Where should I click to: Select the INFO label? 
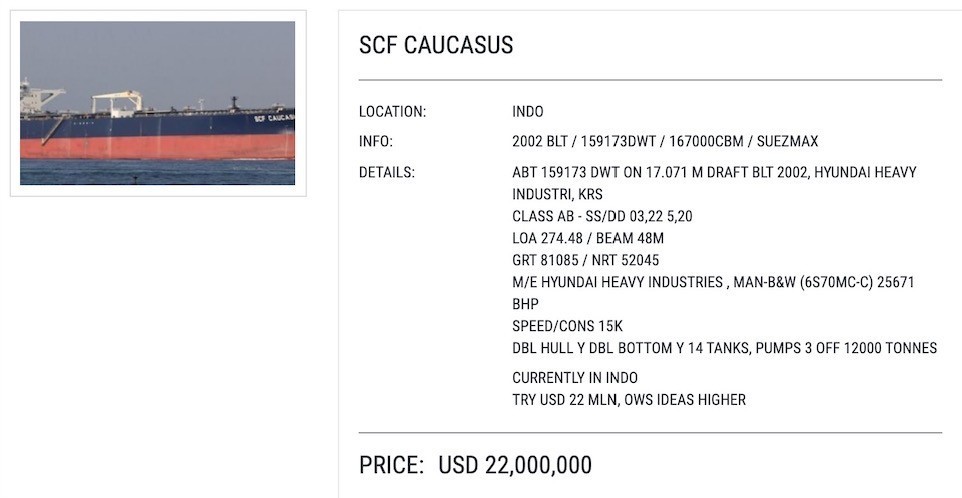coord(375,142)
